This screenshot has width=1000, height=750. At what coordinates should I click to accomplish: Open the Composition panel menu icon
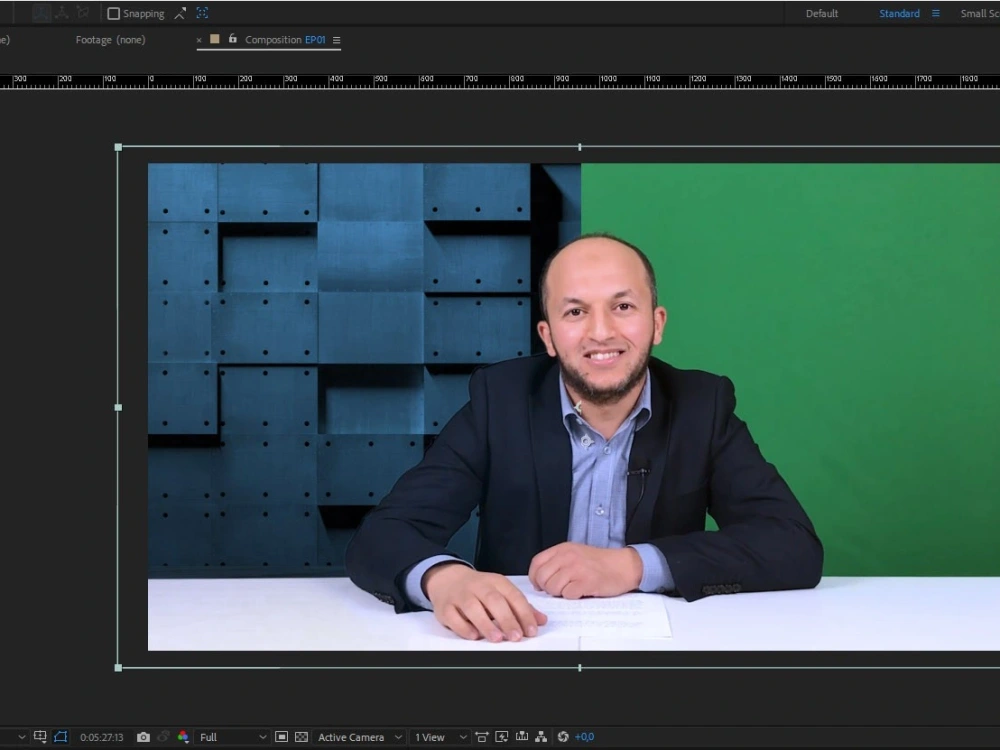pyautogui.click(x=337, y=40)
